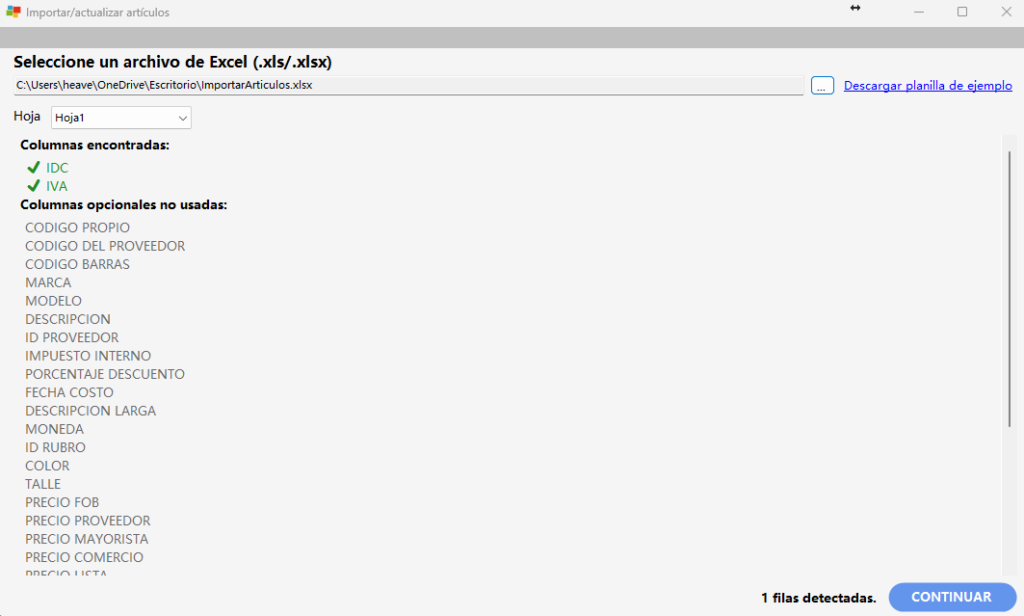
Task: Open the Hoja sheet dropdown
Action: tap(121, 118)
